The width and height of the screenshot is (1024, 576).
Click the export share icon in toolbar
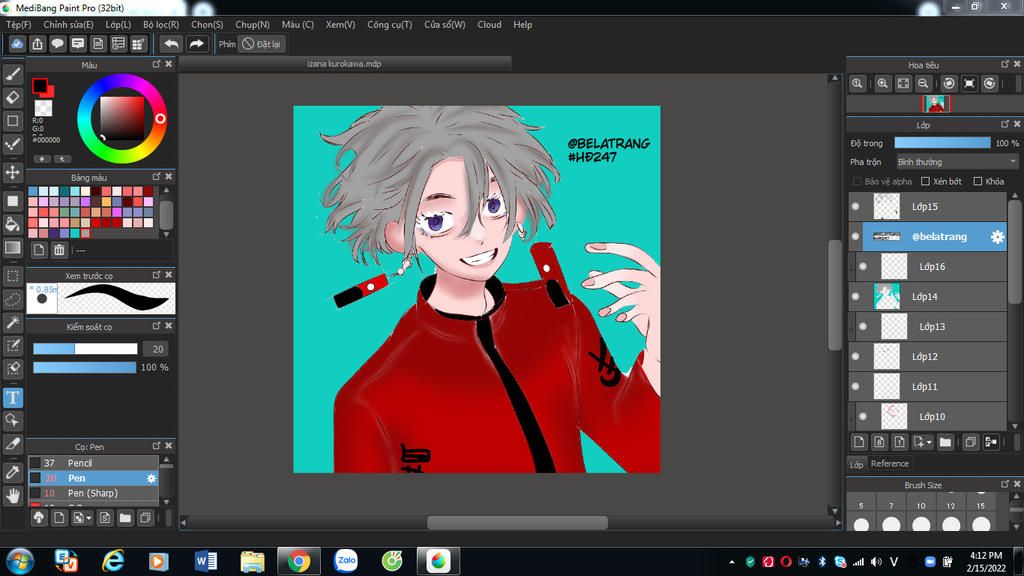point(37,44)
